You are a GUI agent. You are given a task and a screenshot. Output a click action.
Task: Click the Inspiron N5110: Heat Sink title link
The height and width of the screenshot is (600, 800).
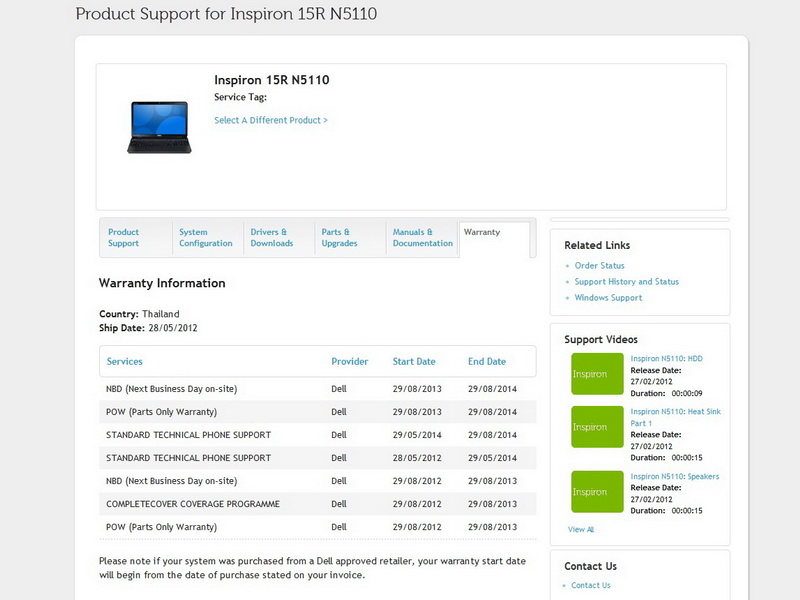coord(676,417)
